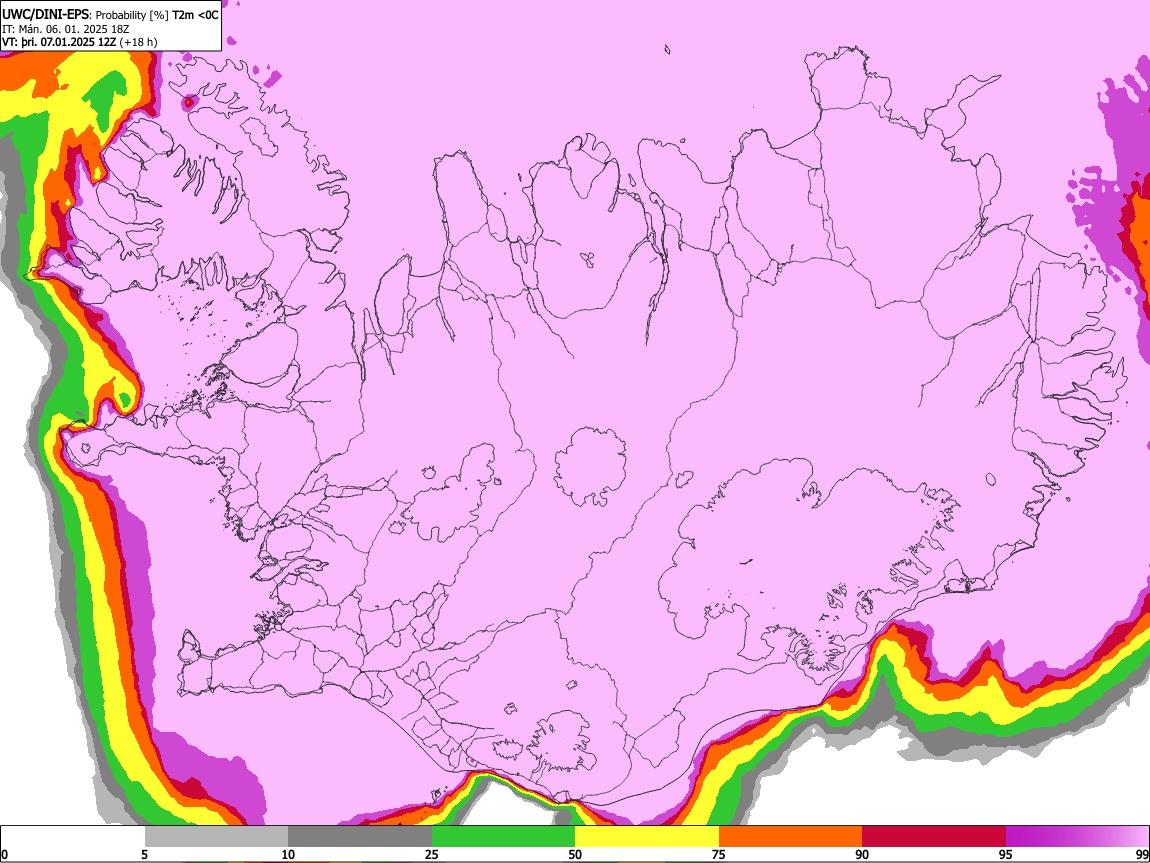The height and width of the screenshot is (863, 1150).
Task: Select the green 25–50 legend segment
Action: click(x=503, y=836)
